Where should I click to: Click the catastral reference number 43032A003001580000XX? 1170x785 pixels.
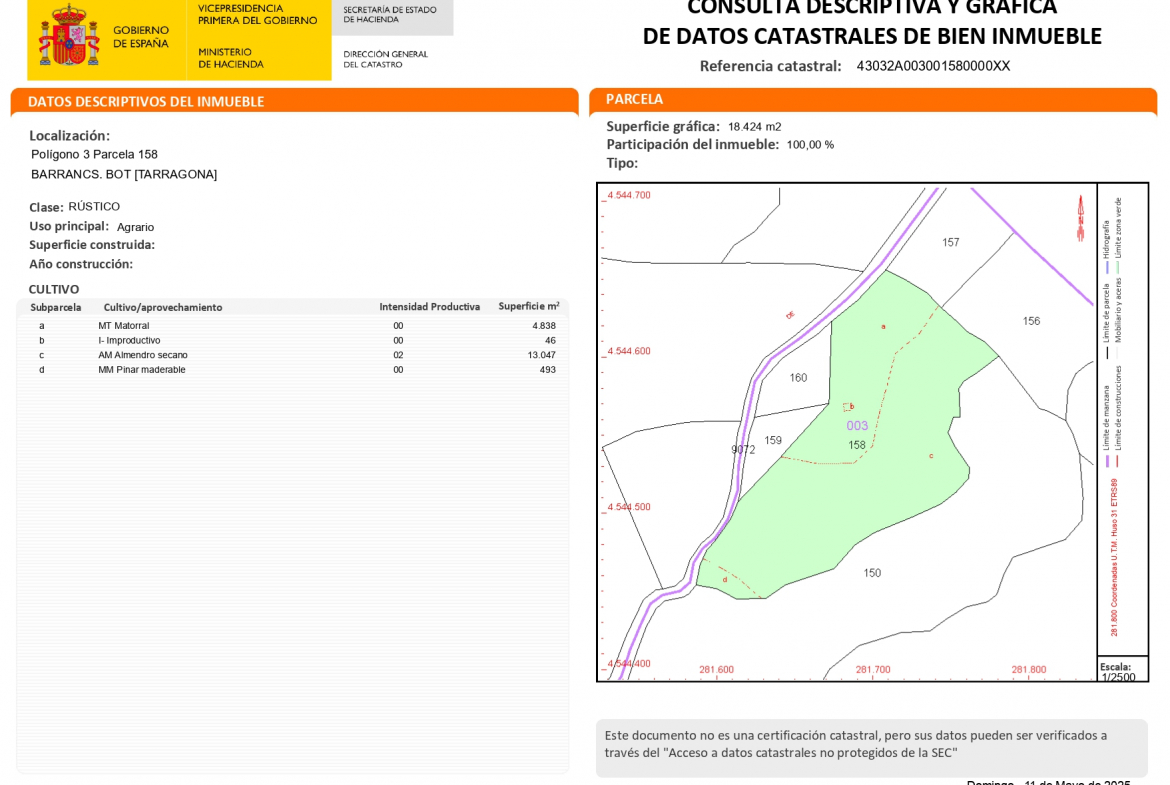click(932, 67)
